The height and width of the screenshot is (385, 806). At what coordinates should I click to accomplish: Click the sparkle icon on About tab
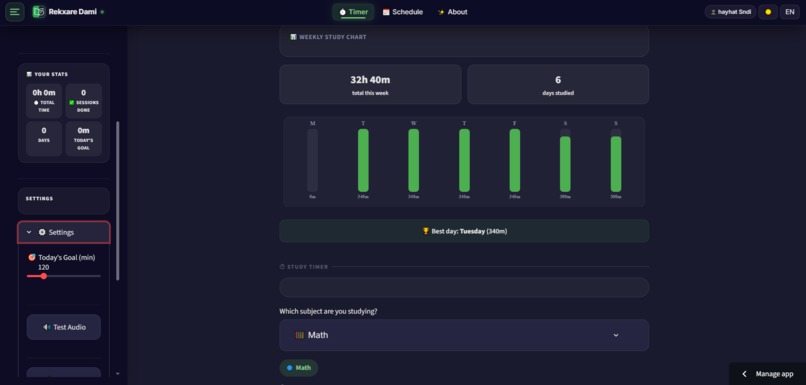441,12
